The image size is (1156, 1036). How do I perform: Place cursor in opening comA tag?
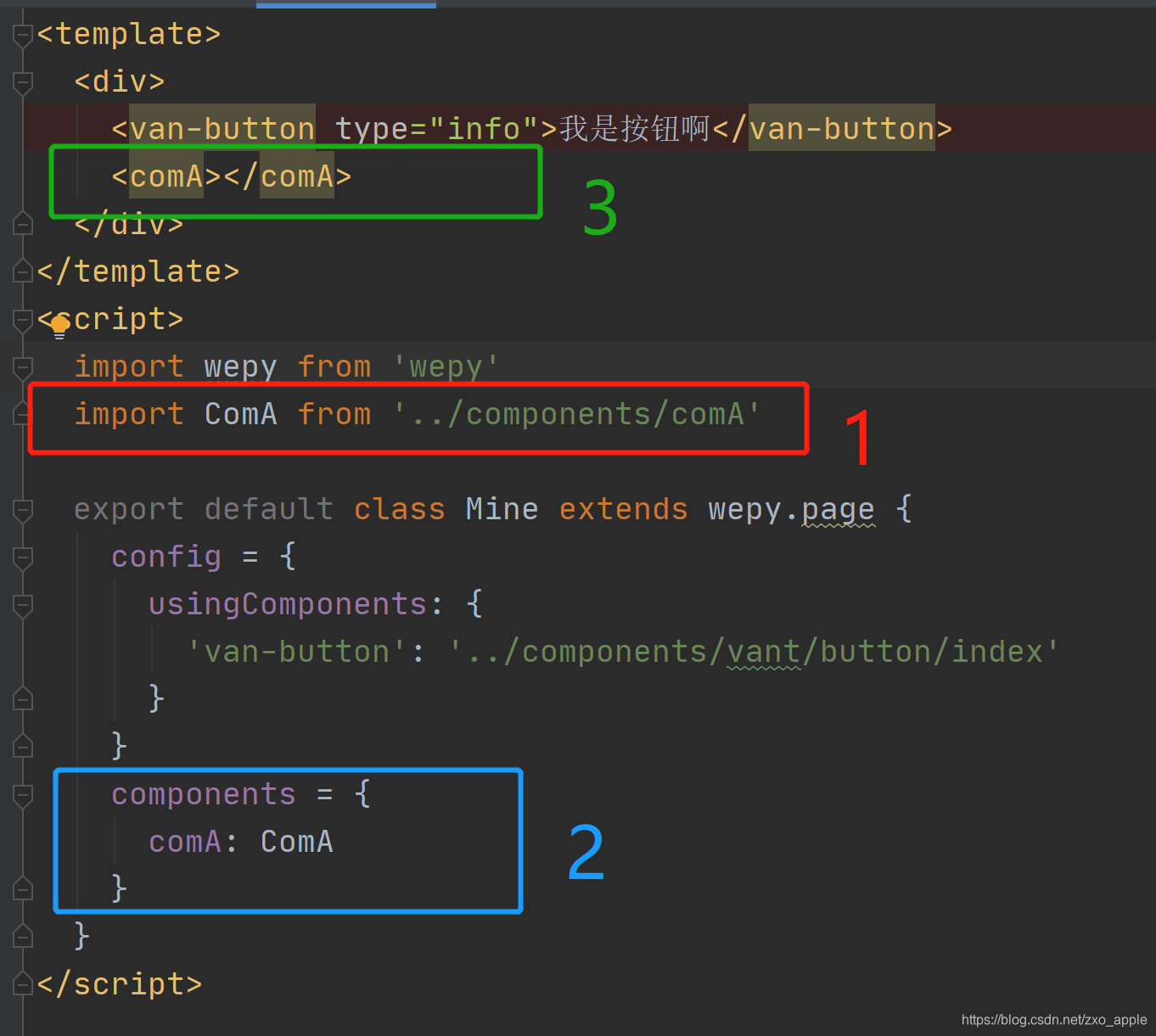166,176
